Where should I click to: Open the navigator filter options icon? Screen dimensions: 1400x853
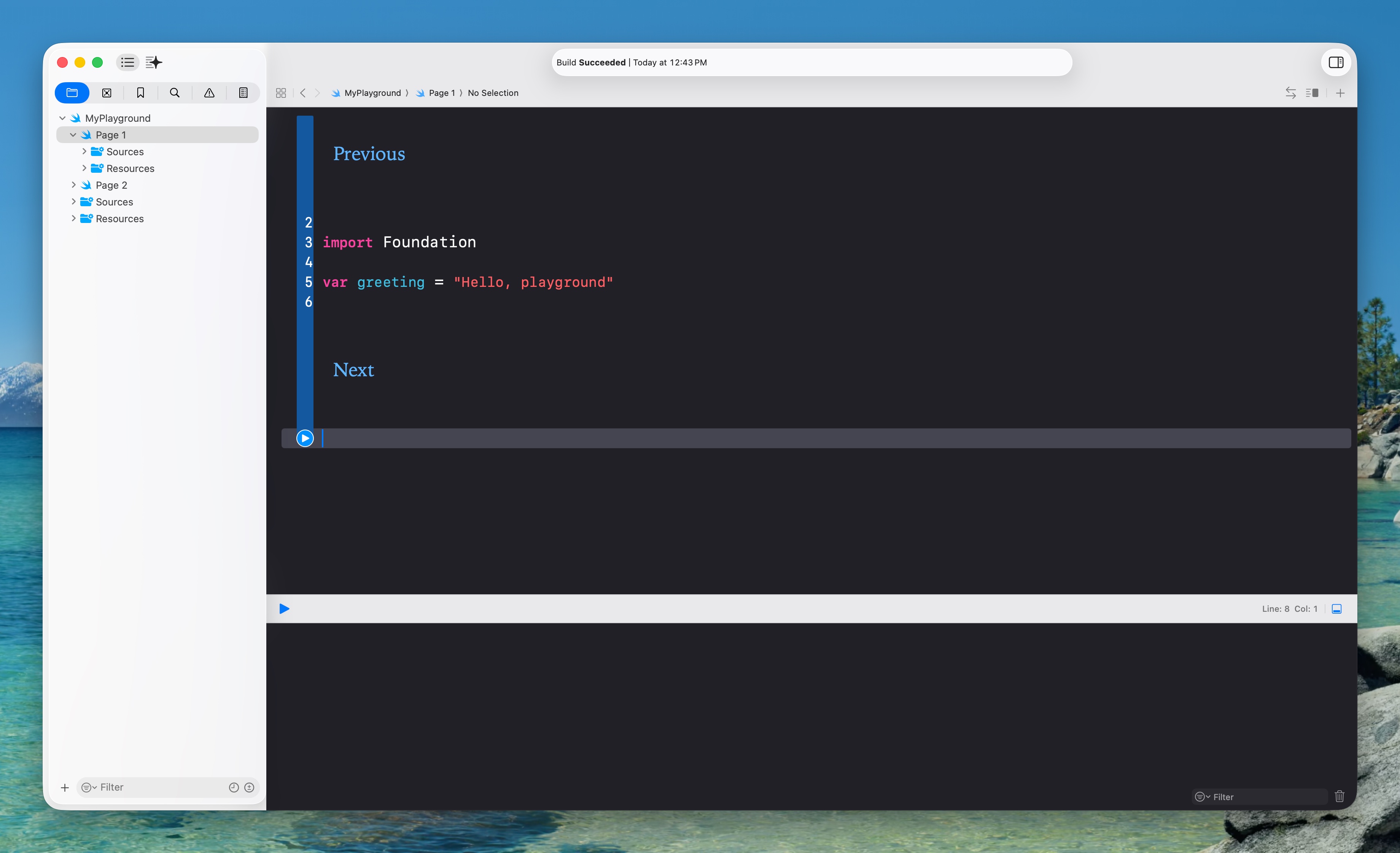pyautogui.click(x=89, y=787)
